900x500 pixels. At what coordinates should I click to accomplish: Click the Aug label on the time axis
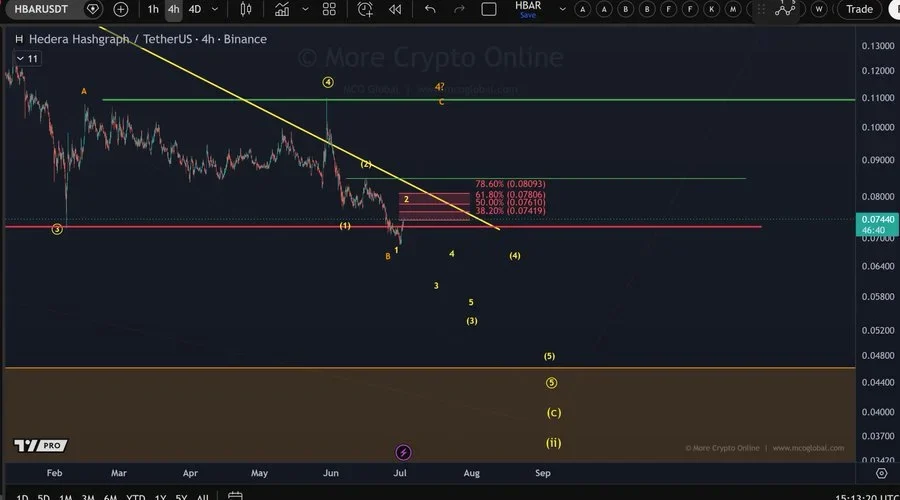tap(471, 473)
